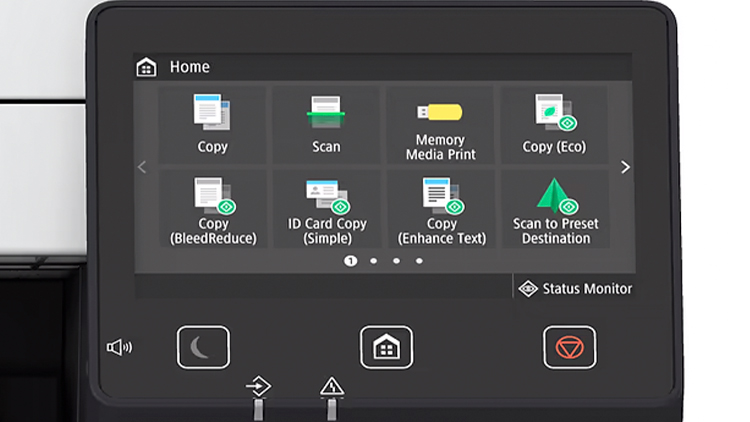This screenshot has height=422, width=750.
Task: Start ID Card Copy (Simple)
Action: click(326, 210)
